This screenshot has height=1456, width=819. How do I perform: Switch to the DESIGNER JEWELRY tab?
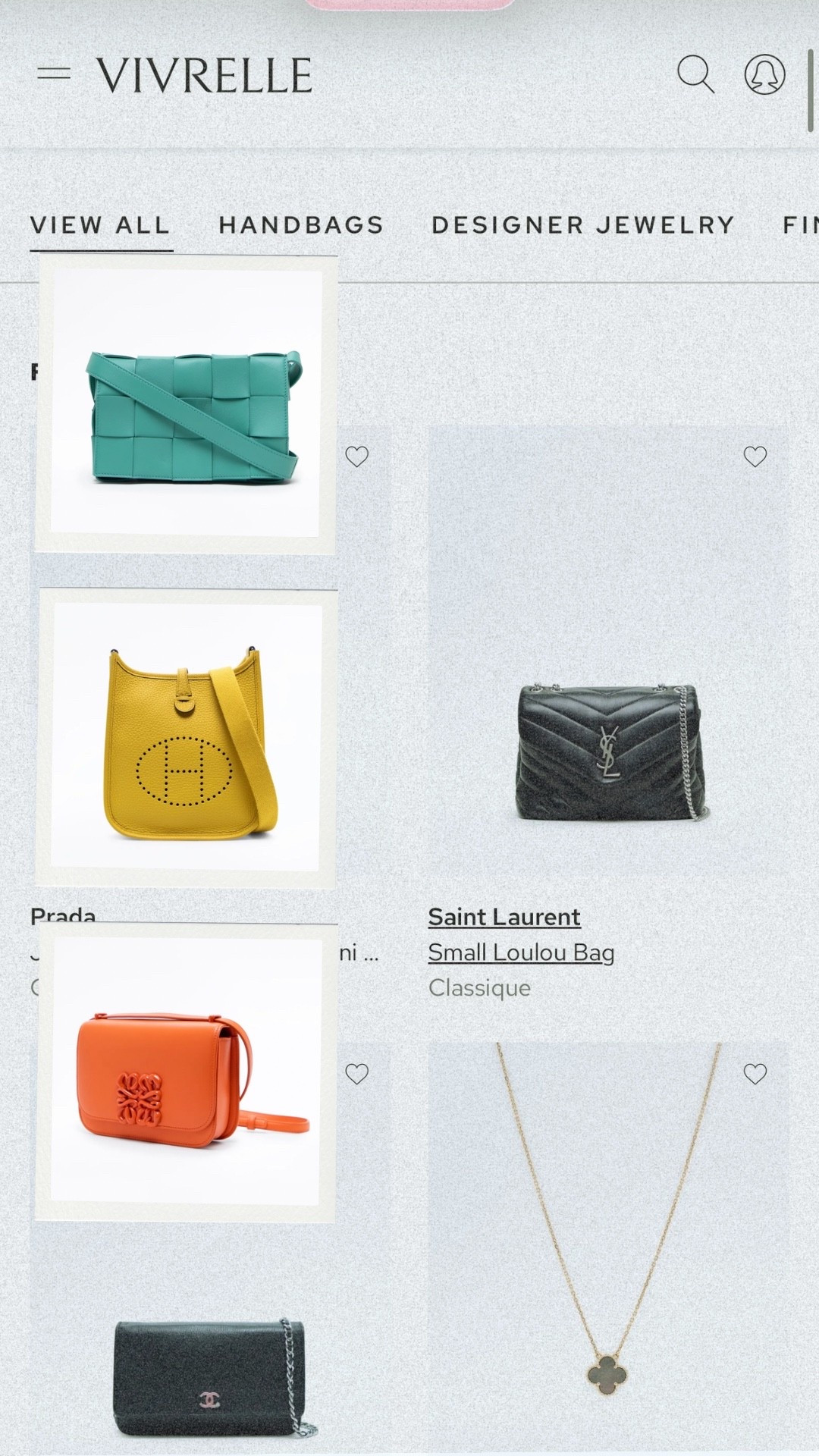582,225
